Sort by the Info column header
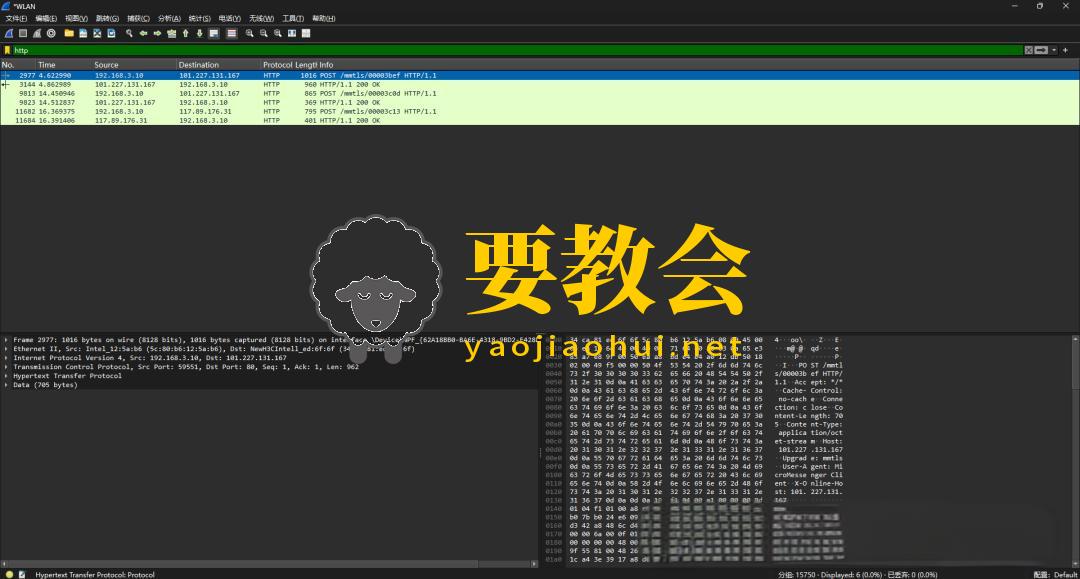The image size is (1080, 579). pos(698,65)
